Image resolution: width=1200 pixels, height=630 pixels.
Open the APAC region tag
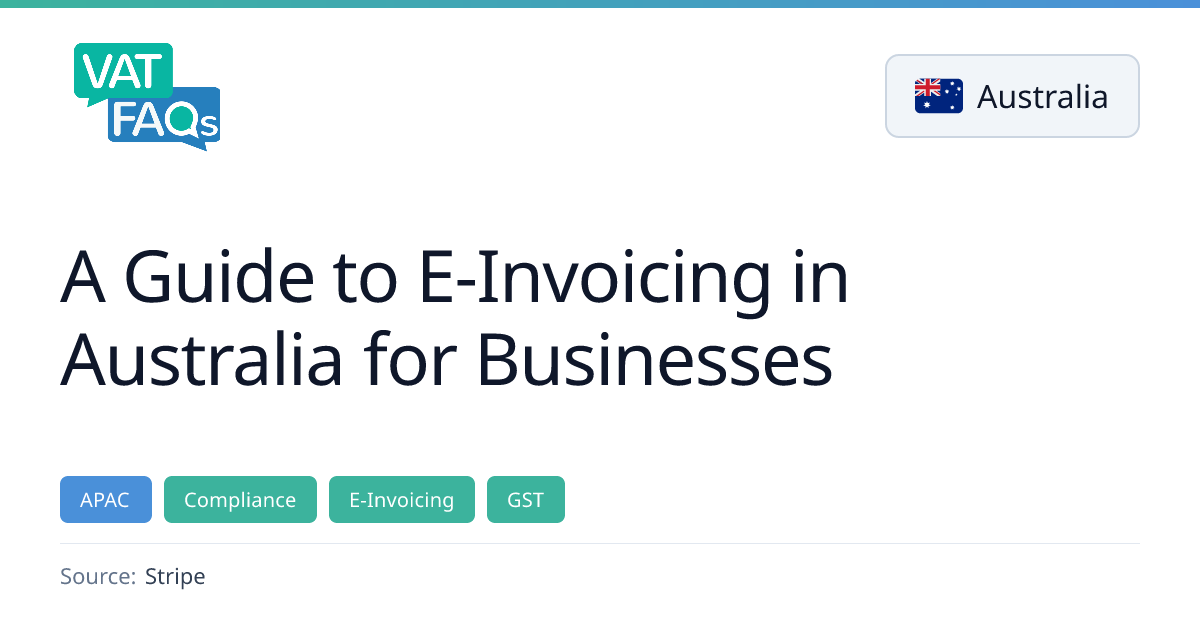[x=106, y=500]
